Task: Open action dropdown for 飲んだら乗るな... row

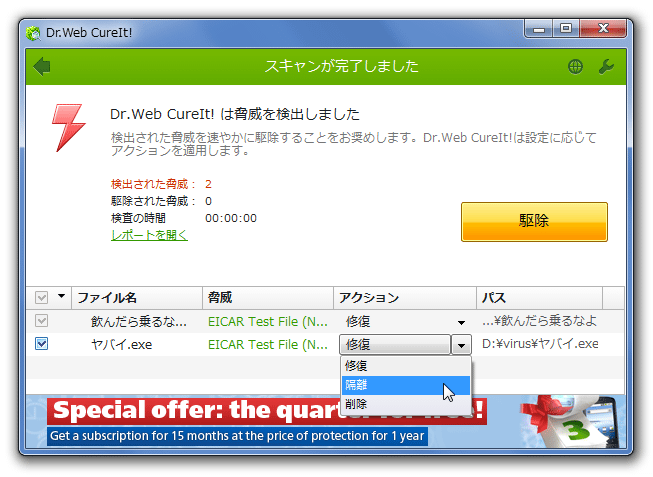Action: pyautogui.click(x=461, y=322)
